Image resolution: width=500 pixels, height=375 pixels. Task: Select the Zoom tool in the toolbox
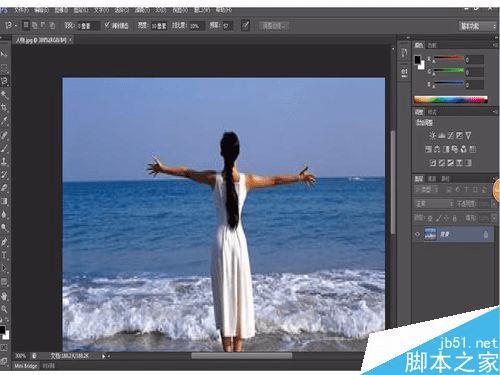(4, 309)
